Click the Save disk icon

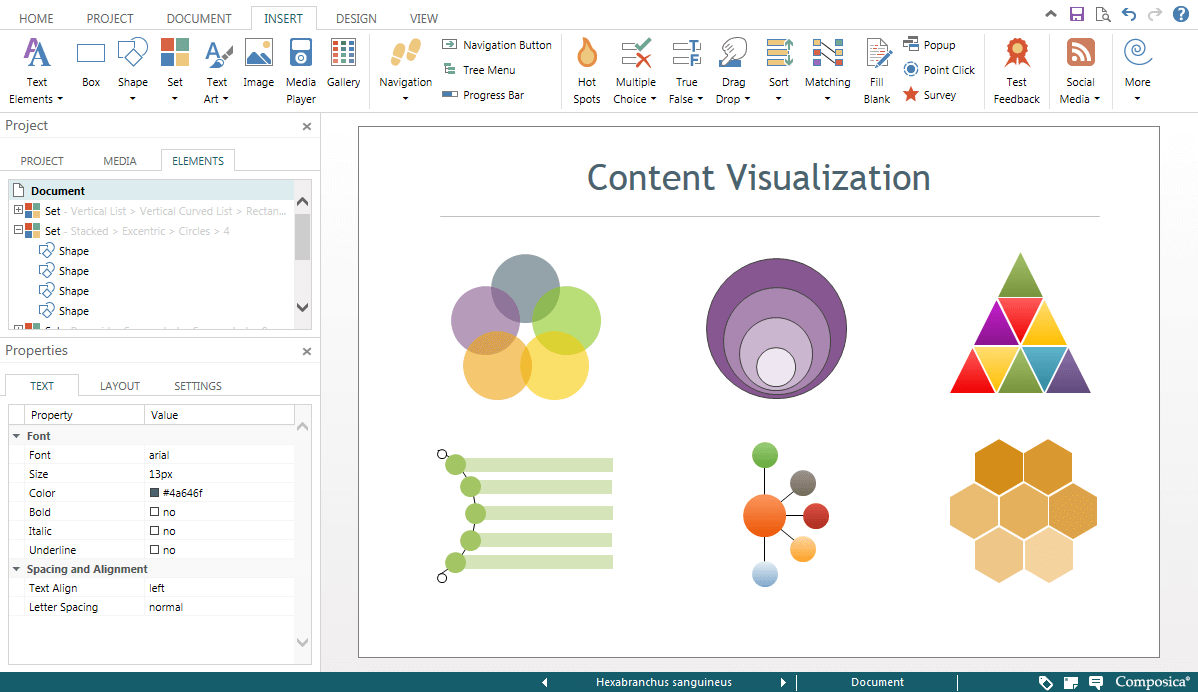coord(1077,14)
